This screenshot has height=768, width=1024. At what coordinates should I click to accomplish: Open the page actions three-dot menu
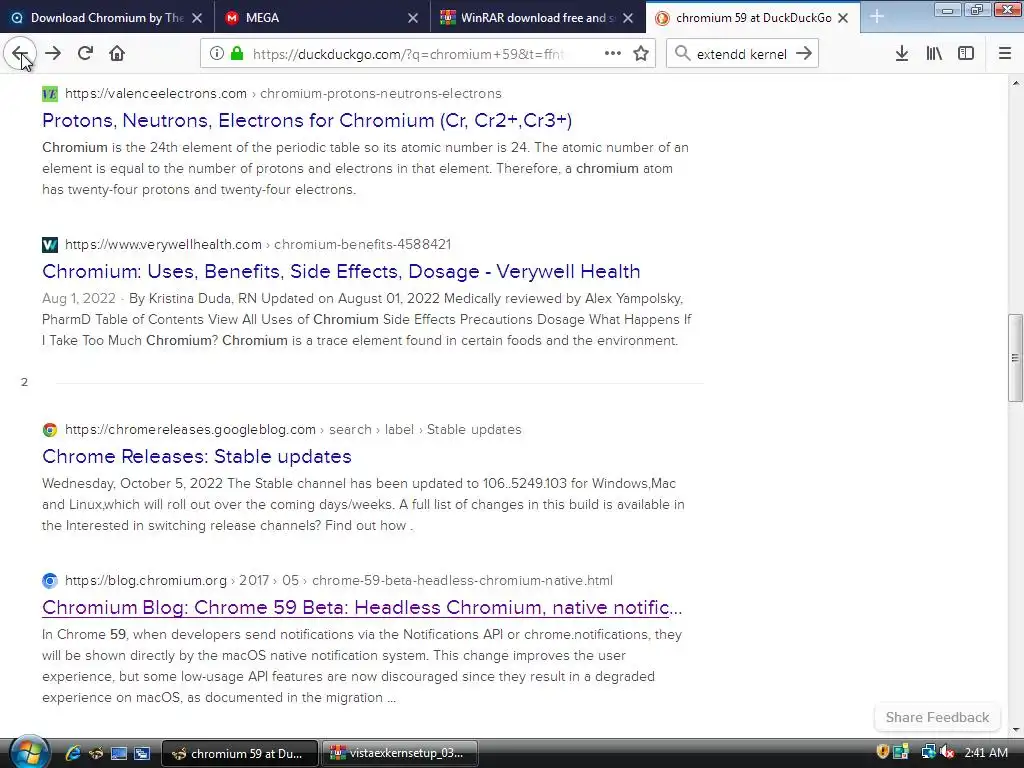(613, 54)
